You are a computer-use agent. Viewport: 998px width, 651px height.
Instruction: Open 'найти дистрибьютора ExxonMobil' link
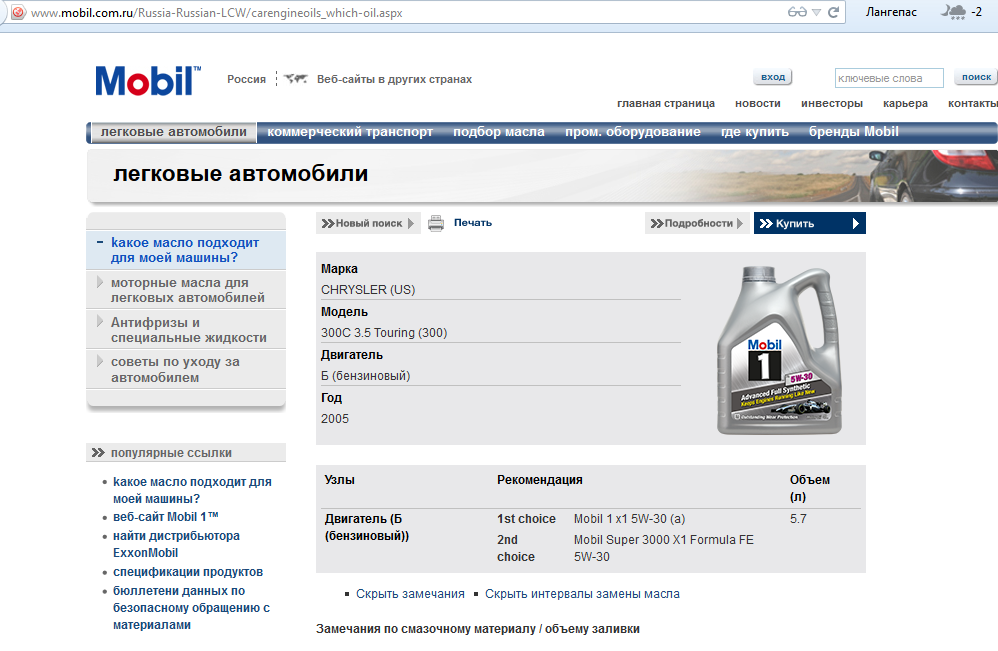tap(176, 544)
